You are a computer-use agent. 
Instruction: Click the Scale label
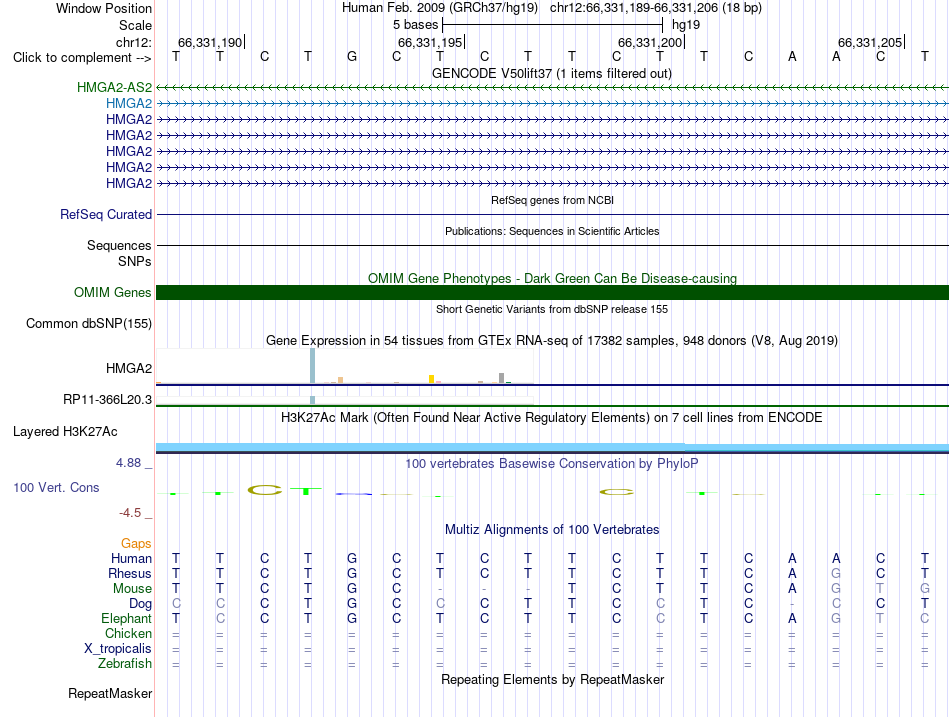coord(136,25)
